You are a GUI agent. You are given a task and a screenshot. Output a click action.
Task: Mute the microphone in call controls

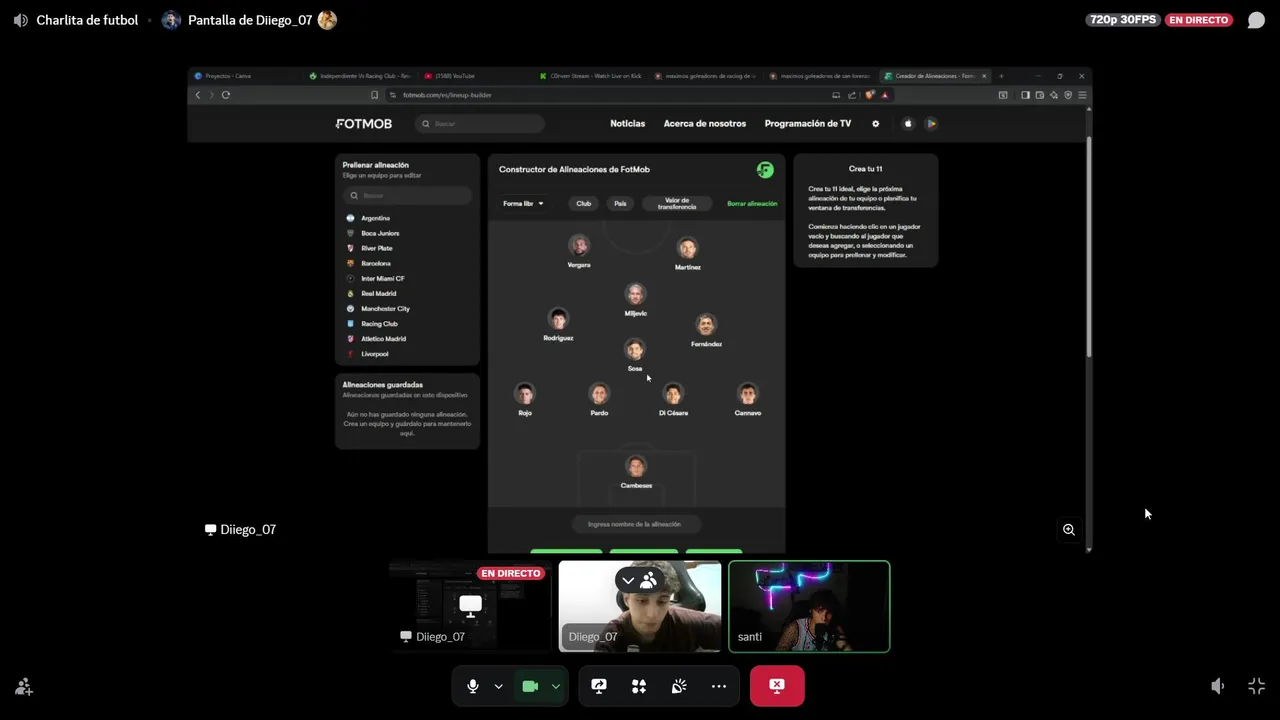coord(473,686)
